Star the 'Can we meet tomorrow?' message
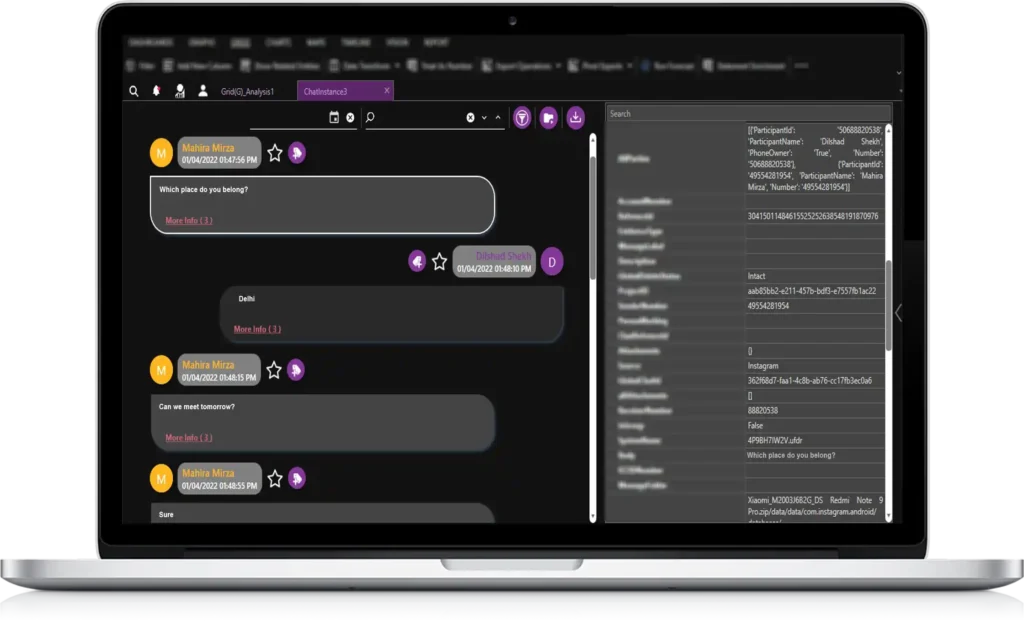 click(275, 370)
